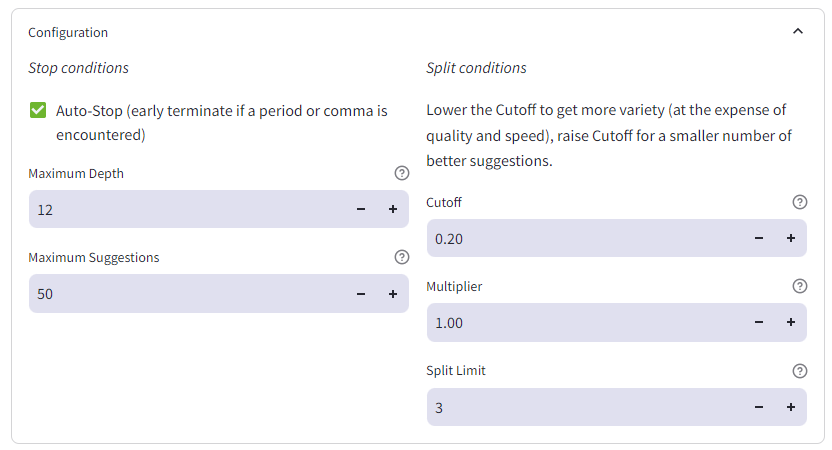The image size is (832, 450).
Task: Raise the Cutoff value with plus
Action: [x=790, y=239]
